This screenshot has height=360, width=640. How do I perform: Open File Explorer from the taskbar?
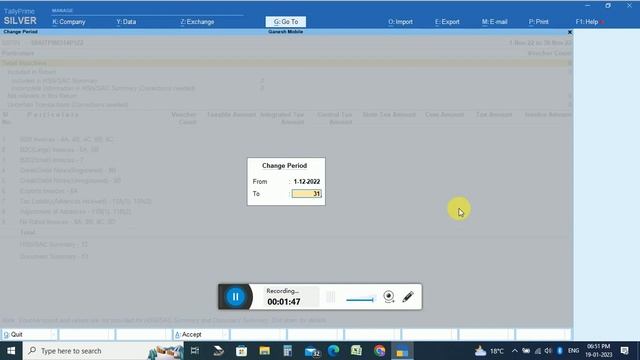tap(264, 351)
